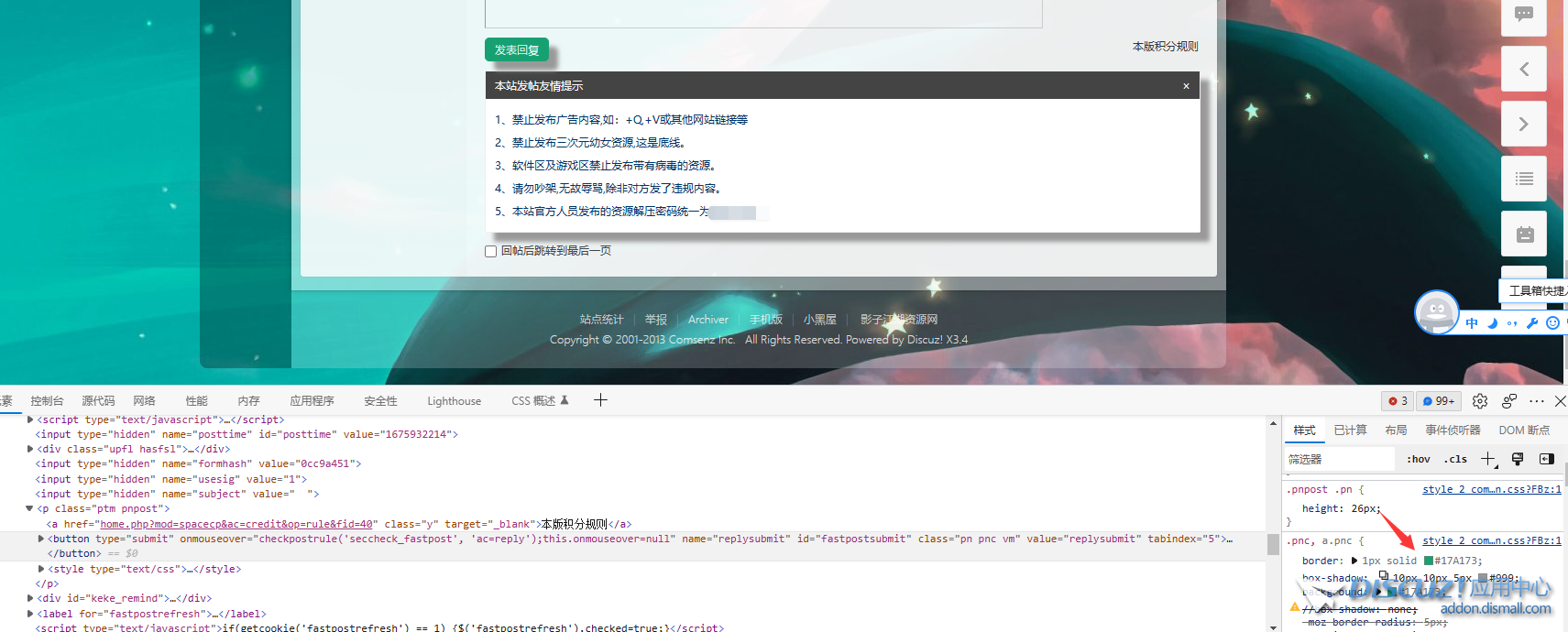
Task: Click the DevTools feedback icon
Action: tap(1509, 401)
